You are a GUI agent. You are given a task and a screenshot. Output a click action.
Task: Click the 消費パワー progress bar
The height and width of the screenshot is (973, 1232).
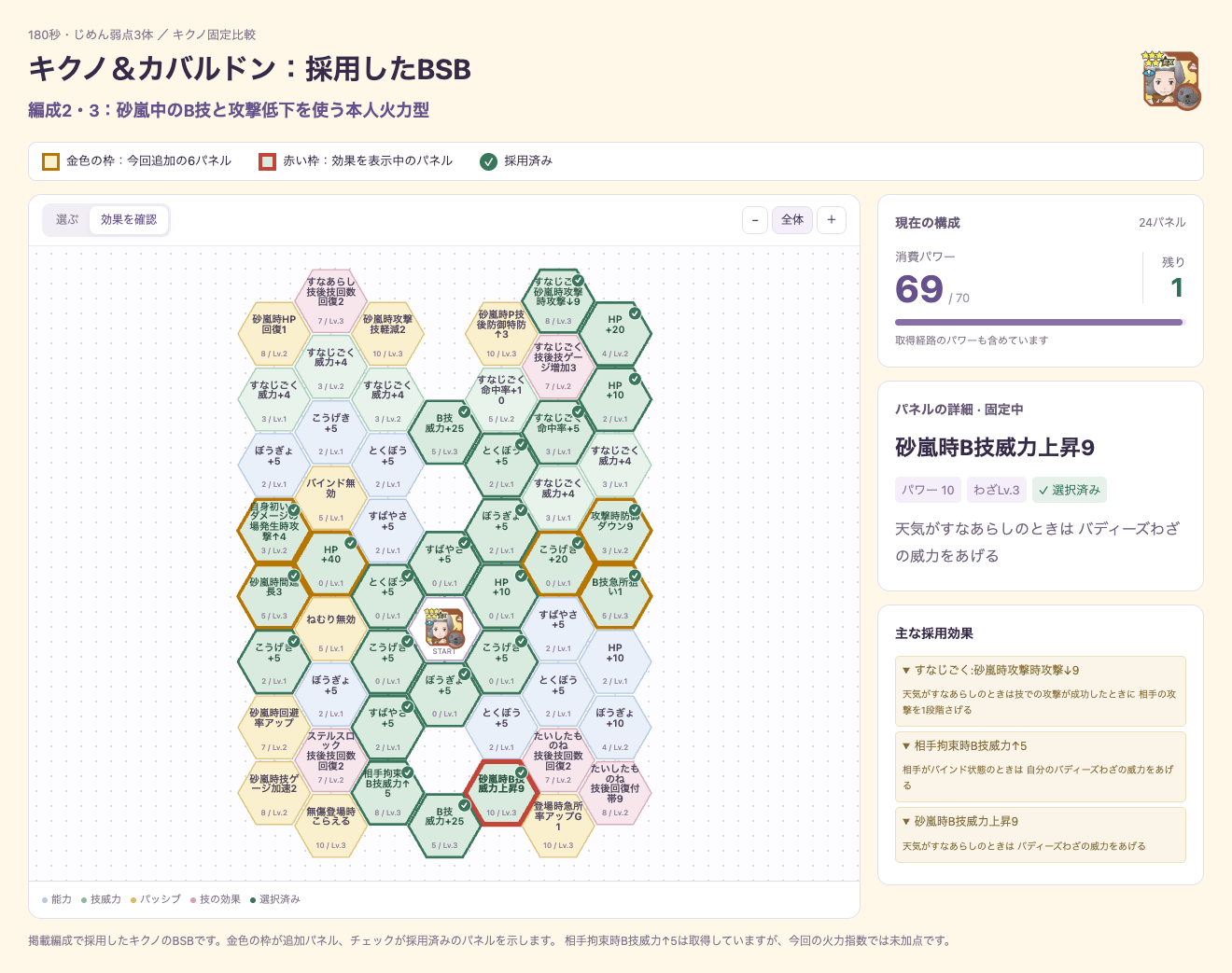pos(1041,323)
